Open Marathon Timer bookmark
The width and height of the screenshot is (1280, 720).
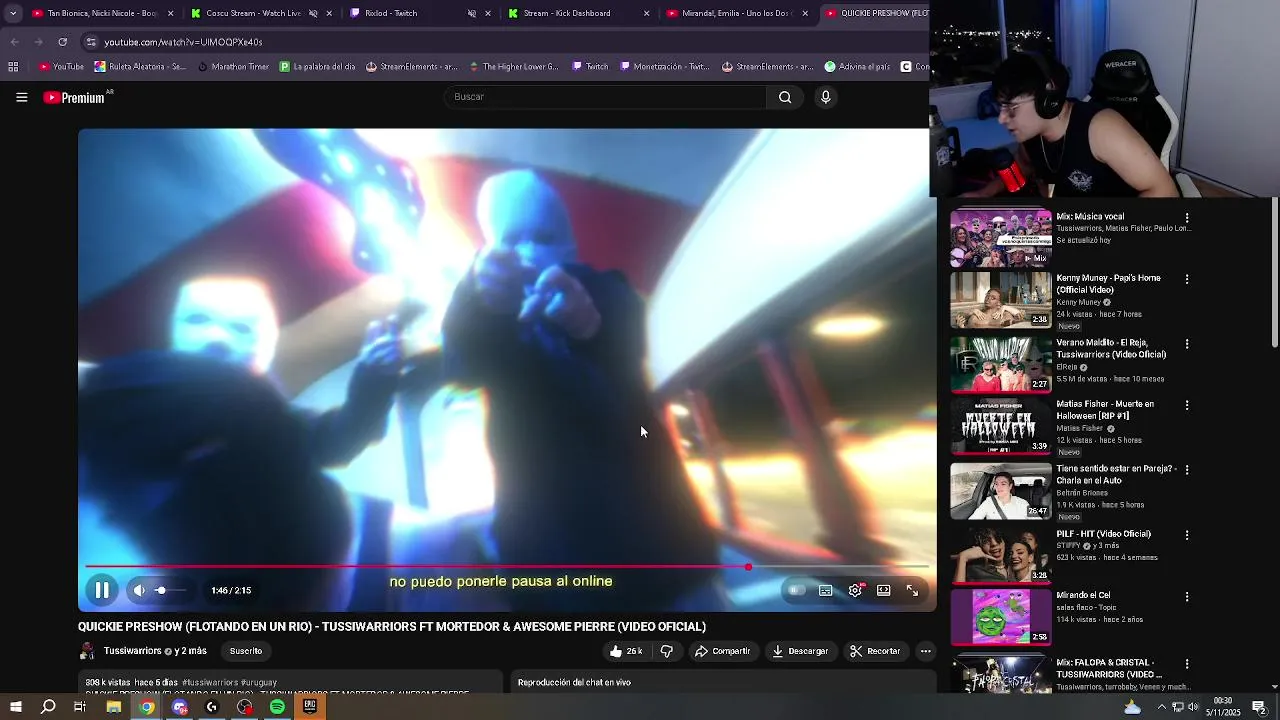(x=233, y=67)
